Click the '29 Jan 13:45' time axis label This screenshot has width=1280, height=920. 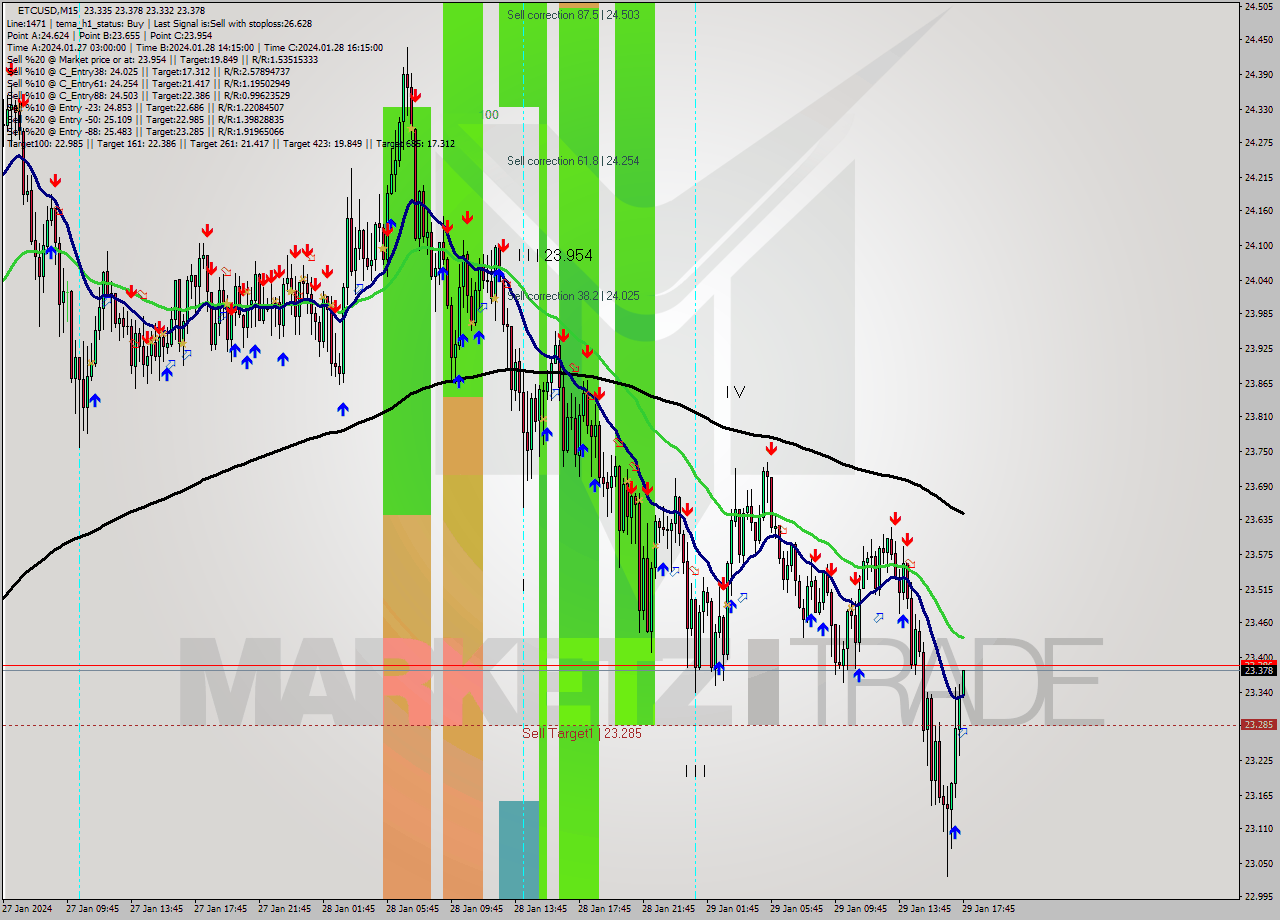(925, 909)
